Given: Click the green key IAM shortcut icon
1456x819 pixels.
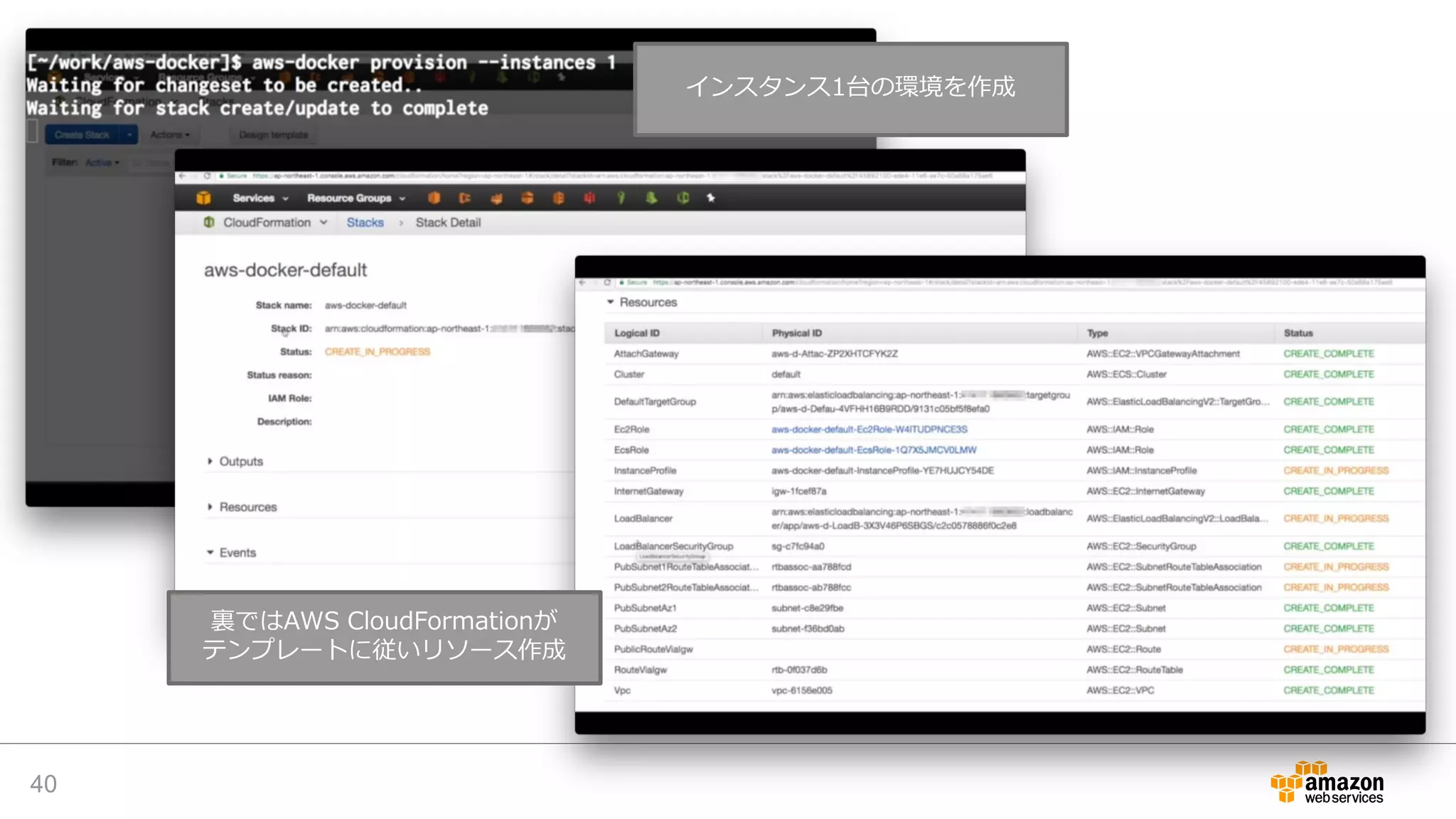Looking at the screenshot, I should [x=621, y=198].
